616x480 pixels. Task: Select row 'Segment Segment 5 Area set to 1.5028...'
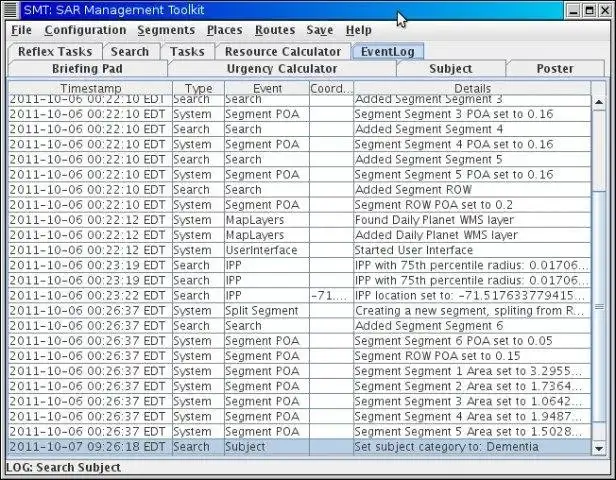[x=299, y=432]
